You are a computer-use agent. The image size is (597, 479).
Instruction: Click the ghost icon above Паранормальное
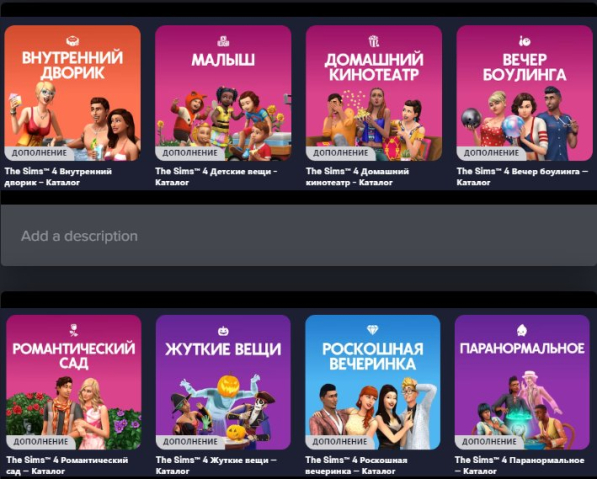pyautogui.click(x=522, y=330)
